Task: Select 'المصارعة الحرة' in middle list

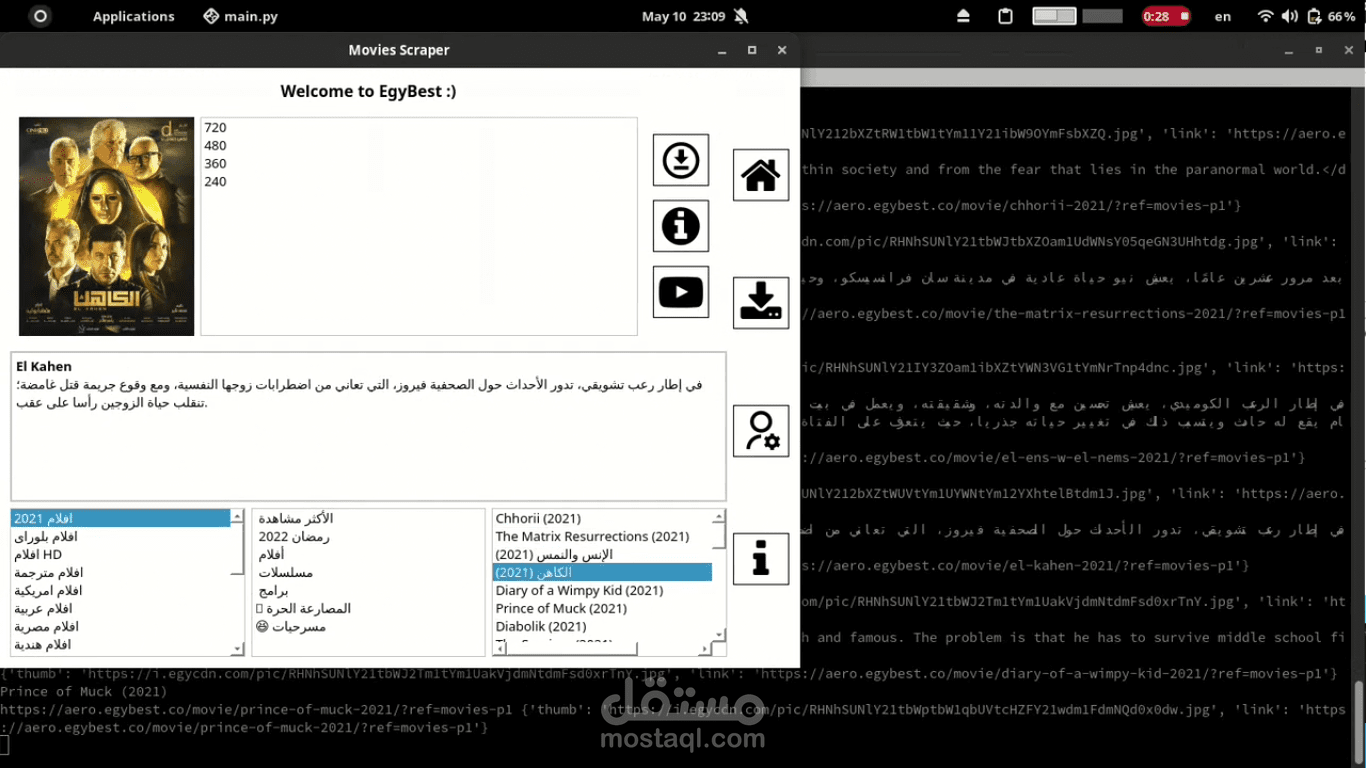Action: tap(368, 608)
